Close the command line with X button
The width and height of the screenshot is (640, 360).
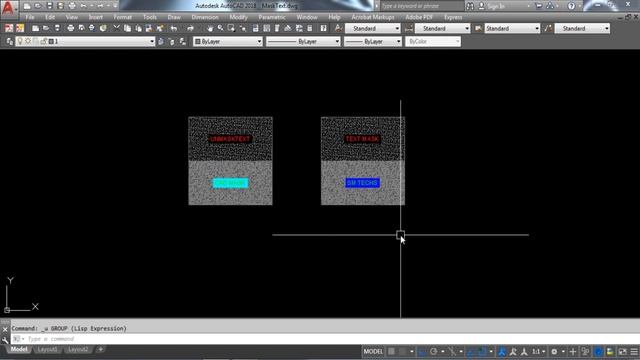[5, 329]
